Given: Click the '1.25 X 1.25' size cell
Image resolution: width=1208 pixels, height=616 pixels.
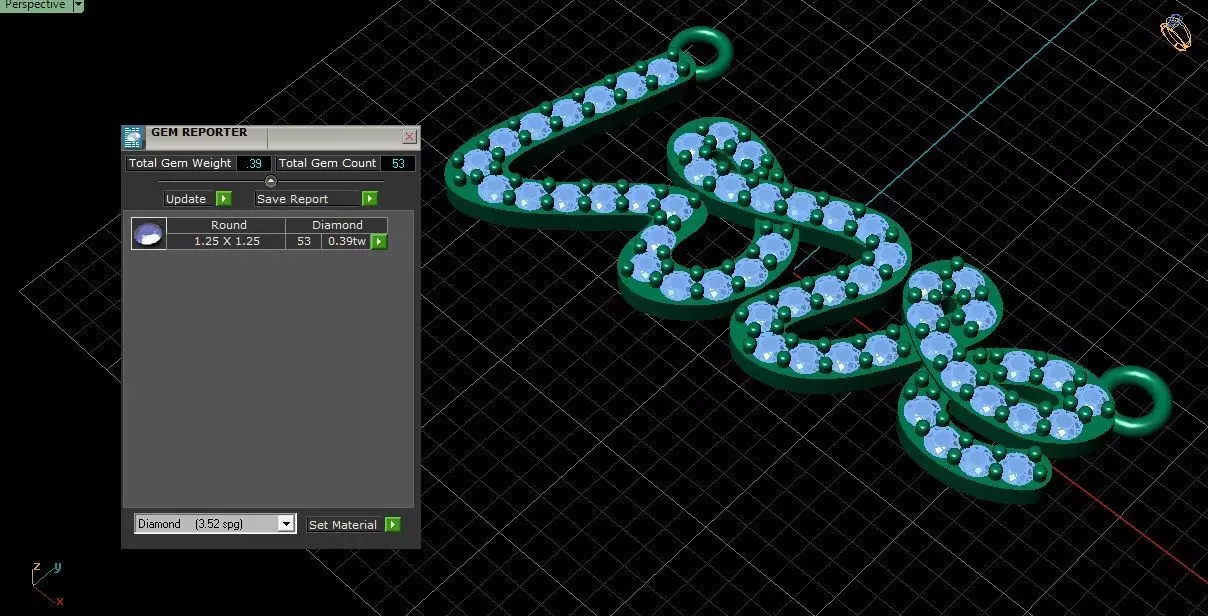Looking at the screenshot, I should [227, 241].
